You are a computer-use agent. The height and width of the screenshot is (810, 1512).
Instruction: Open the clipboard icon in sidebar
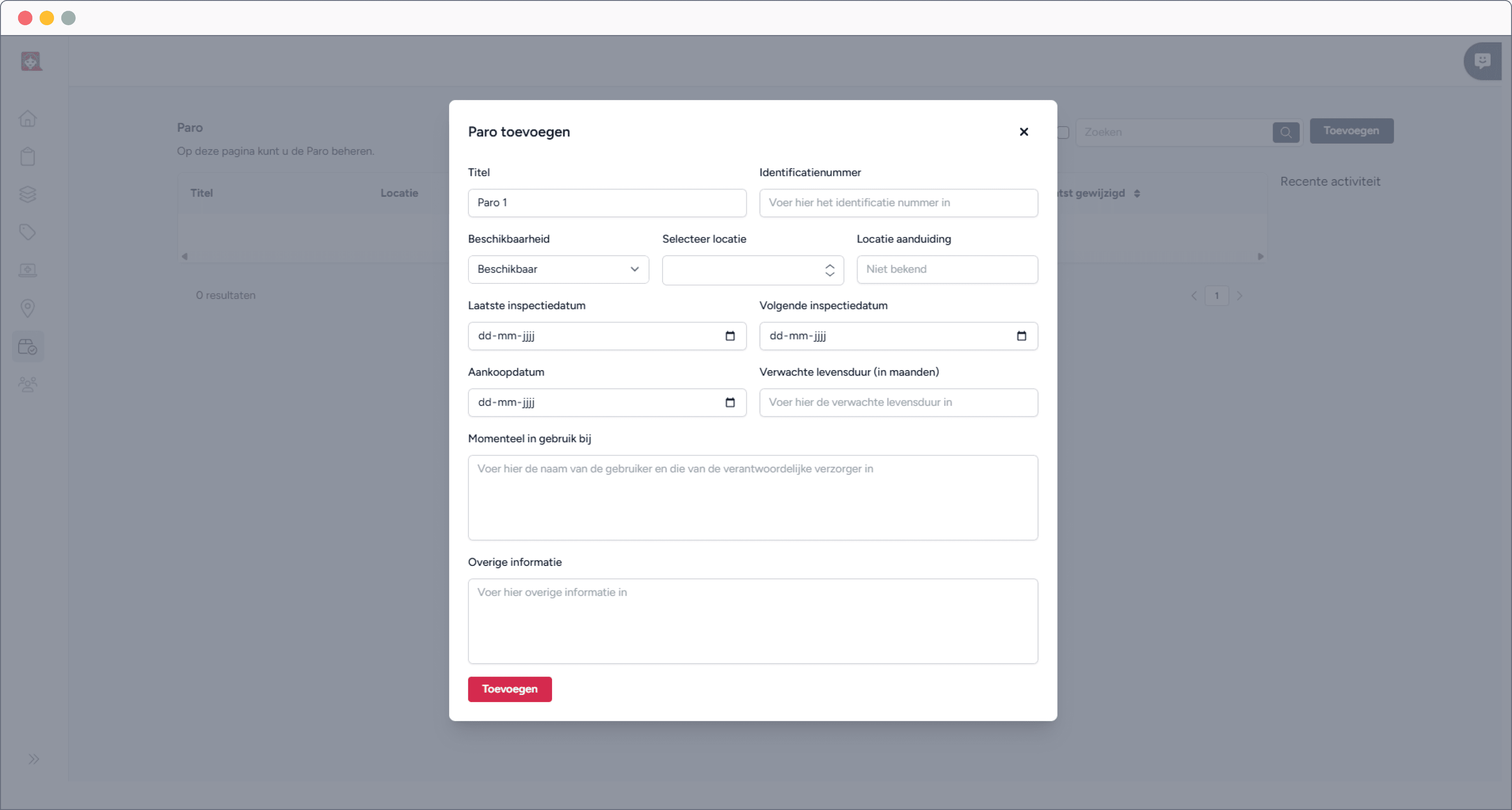click(x=28, y=157)
